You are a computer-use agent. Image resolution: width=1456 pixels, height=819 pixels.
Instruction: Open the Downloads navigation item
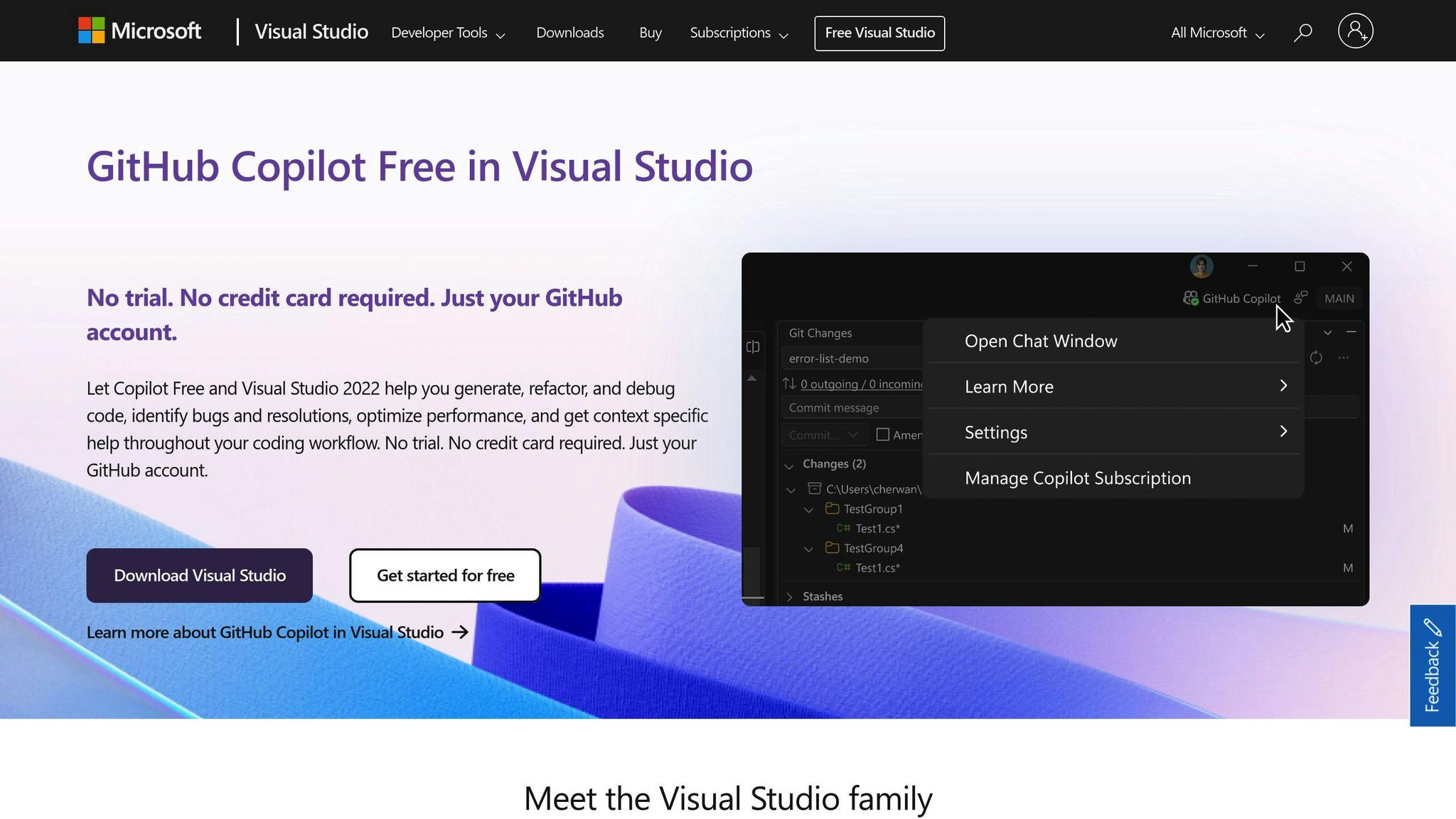[569, 33]
